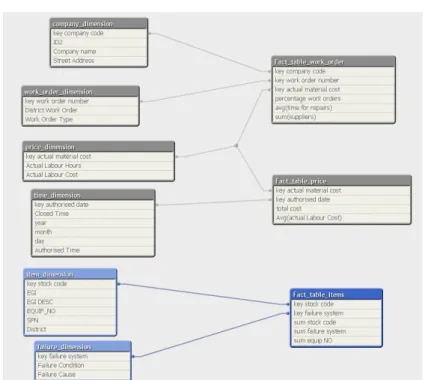Click 'key stock code' in Fact_table_items
Viewport: 425px width, 380px height.
pyautogui.click(x=336, y=304)
